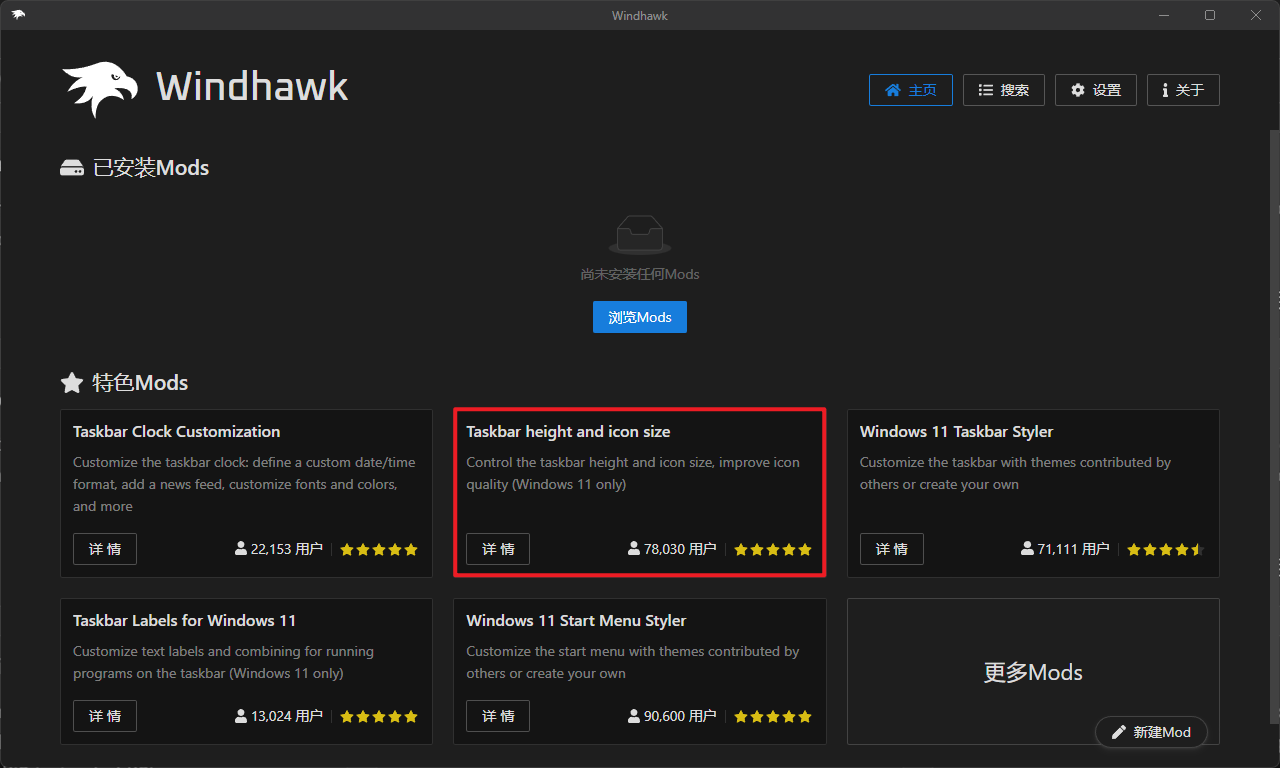Open 详情 for Taskbar height and icon size
Image resolution: width=1280 pixels, height=768 pixels.
(x=498, y=549)
